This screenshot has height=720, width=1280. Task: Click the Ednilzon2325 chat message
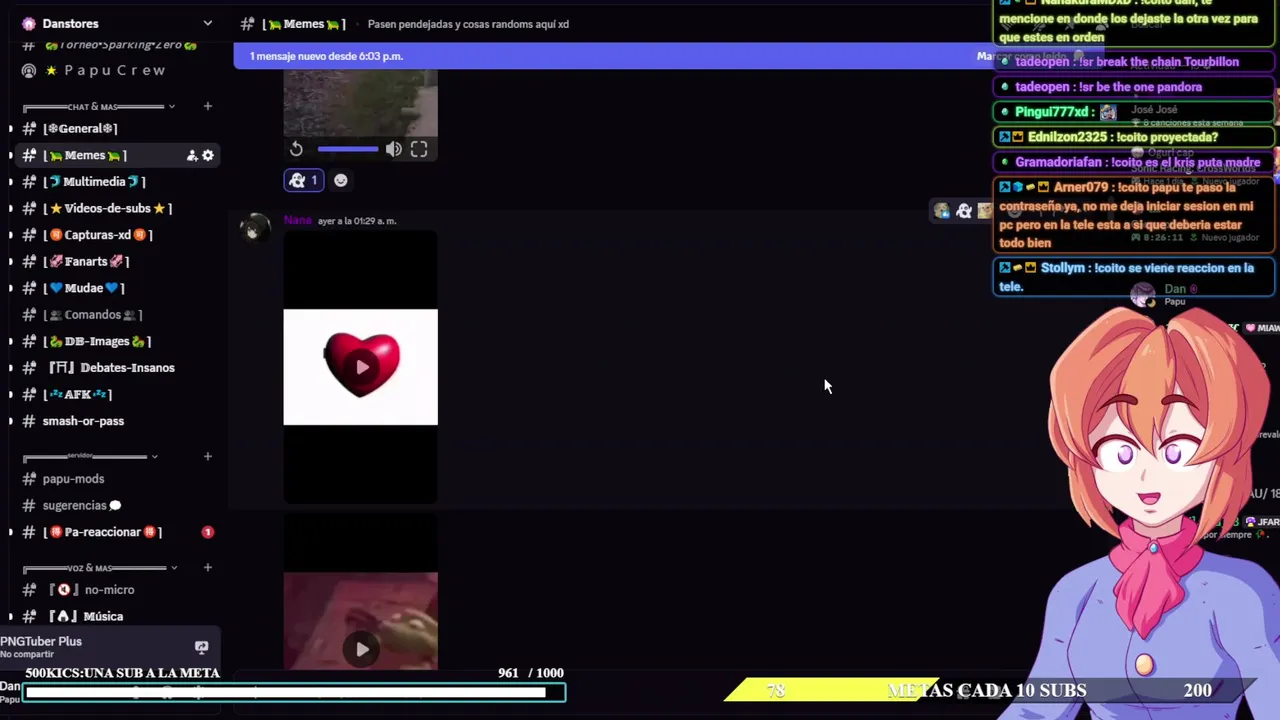(x=1135, y=137)
